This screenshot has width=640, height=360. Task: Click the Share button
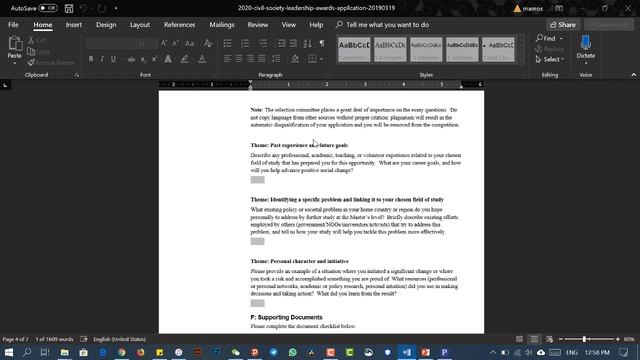click(563, 25)
